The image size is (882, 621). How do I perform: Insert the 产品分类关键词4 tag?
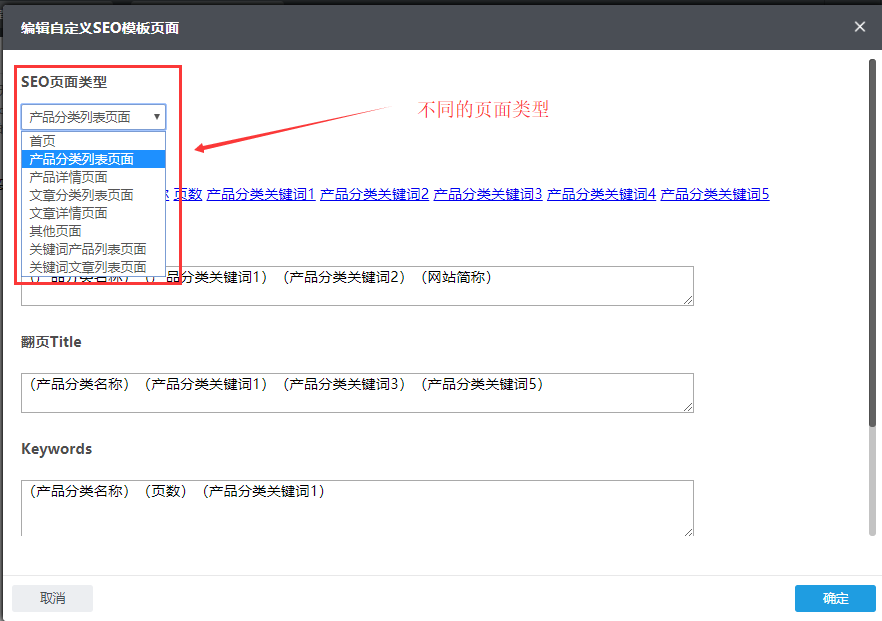[601, 194]
